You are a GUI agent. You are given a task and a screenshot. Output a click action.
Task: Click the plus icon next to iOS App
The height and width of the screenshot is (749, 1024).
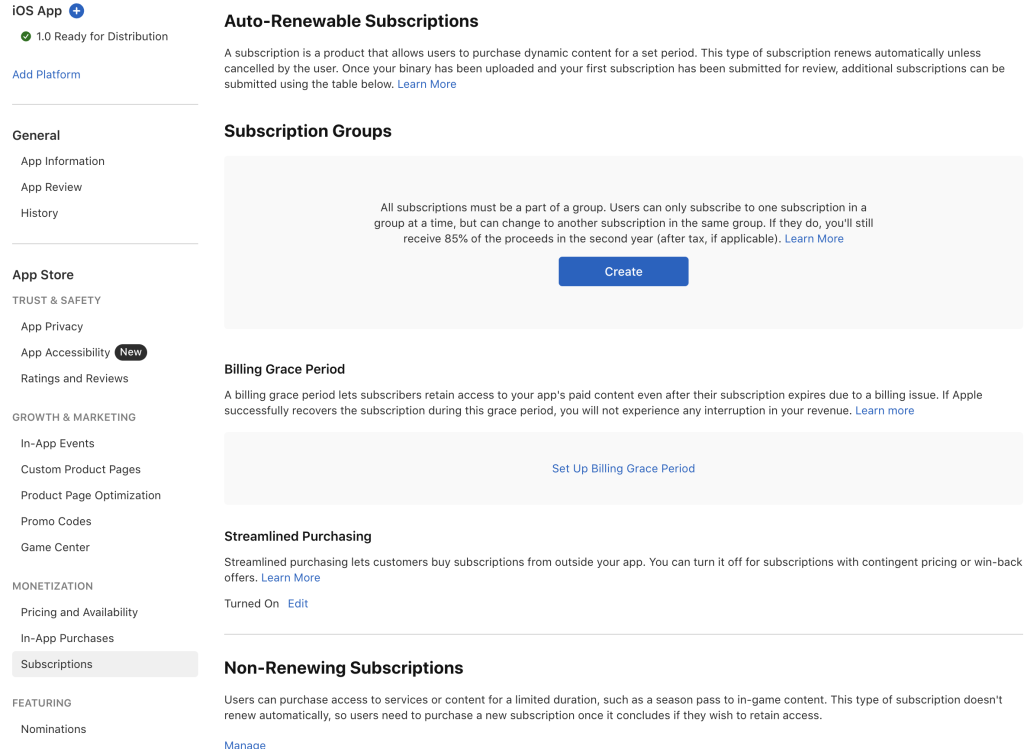[x=76, y=10]
